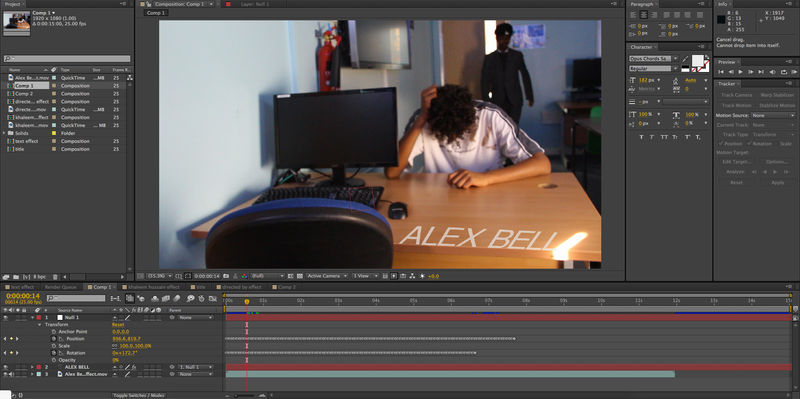The image size is (800, 399).
Task: Open the Active Camera dropdown
Action: point(327,276)
